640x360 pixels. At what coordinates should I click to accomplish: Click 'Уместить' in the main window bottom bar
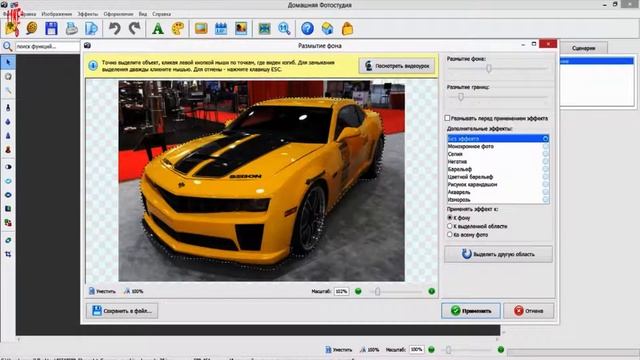pyautogui.click(x=338, y=350)
